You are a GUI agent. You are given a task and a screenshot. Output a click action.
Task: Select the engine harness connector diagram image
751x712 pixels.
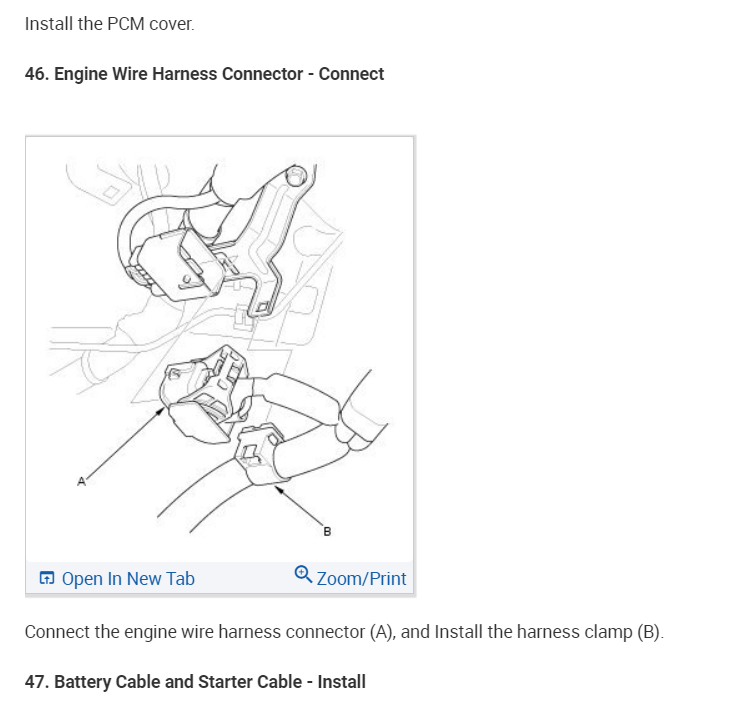(220, 350)
